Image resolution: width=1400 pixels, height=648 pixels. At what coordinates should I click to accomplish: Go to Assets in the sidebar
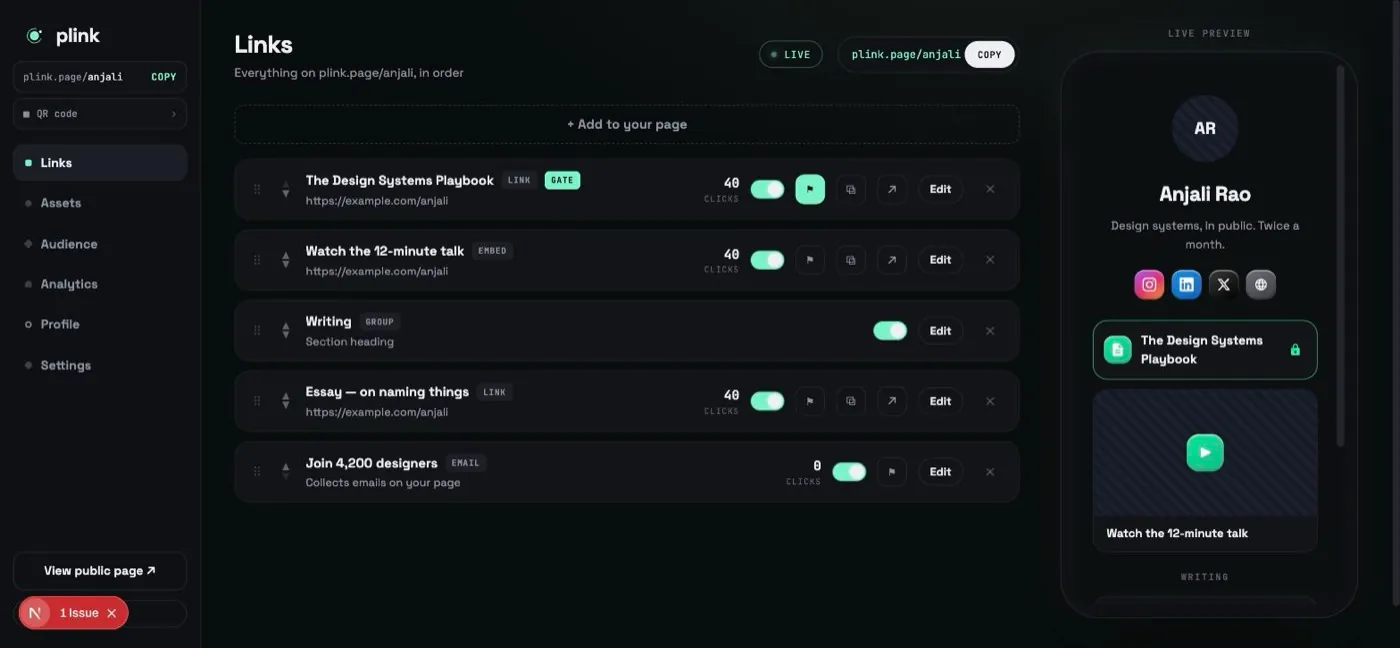pyautogui.click(x=100, y=203)
